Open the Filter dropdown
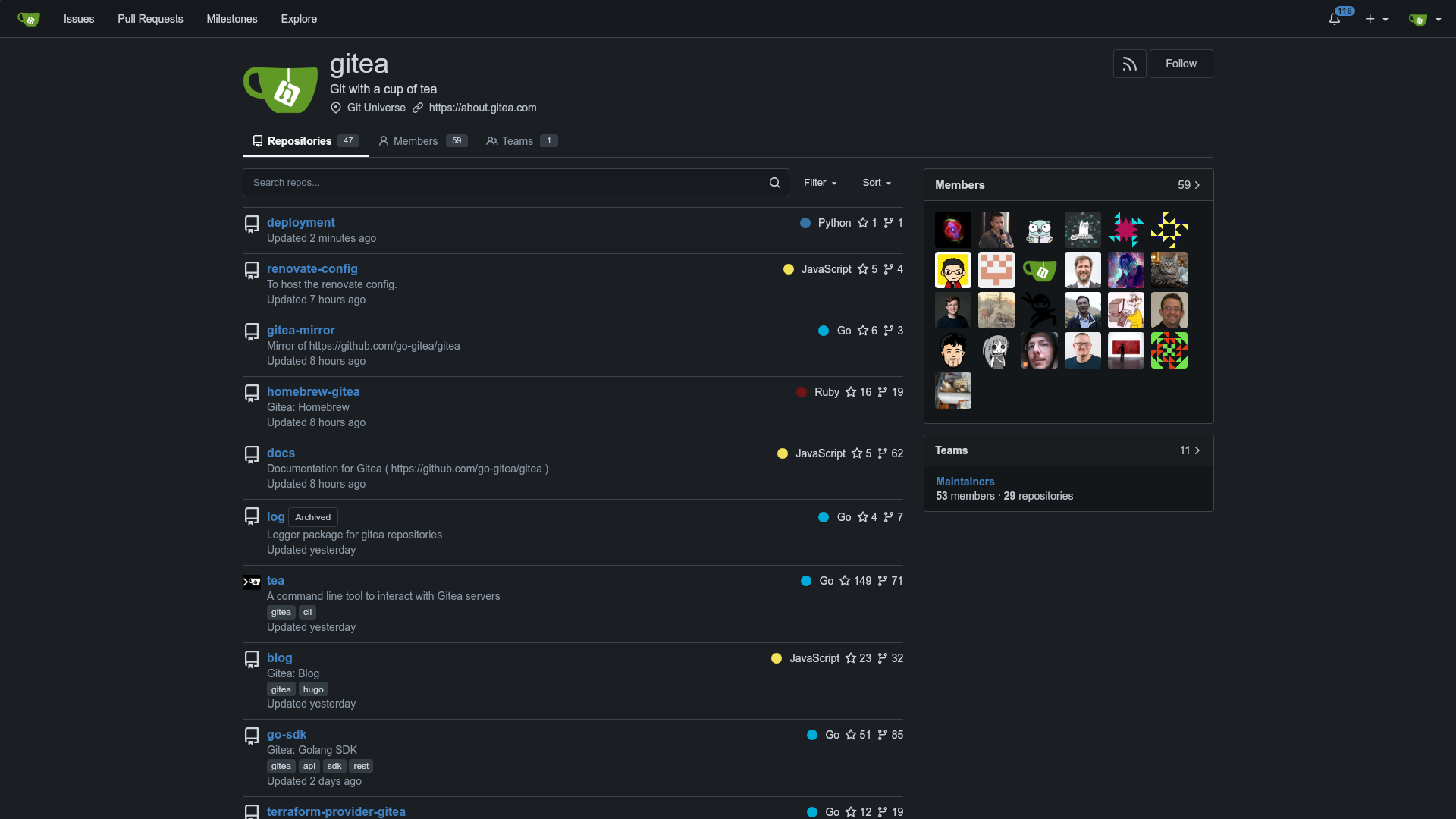 coord(820,183)
